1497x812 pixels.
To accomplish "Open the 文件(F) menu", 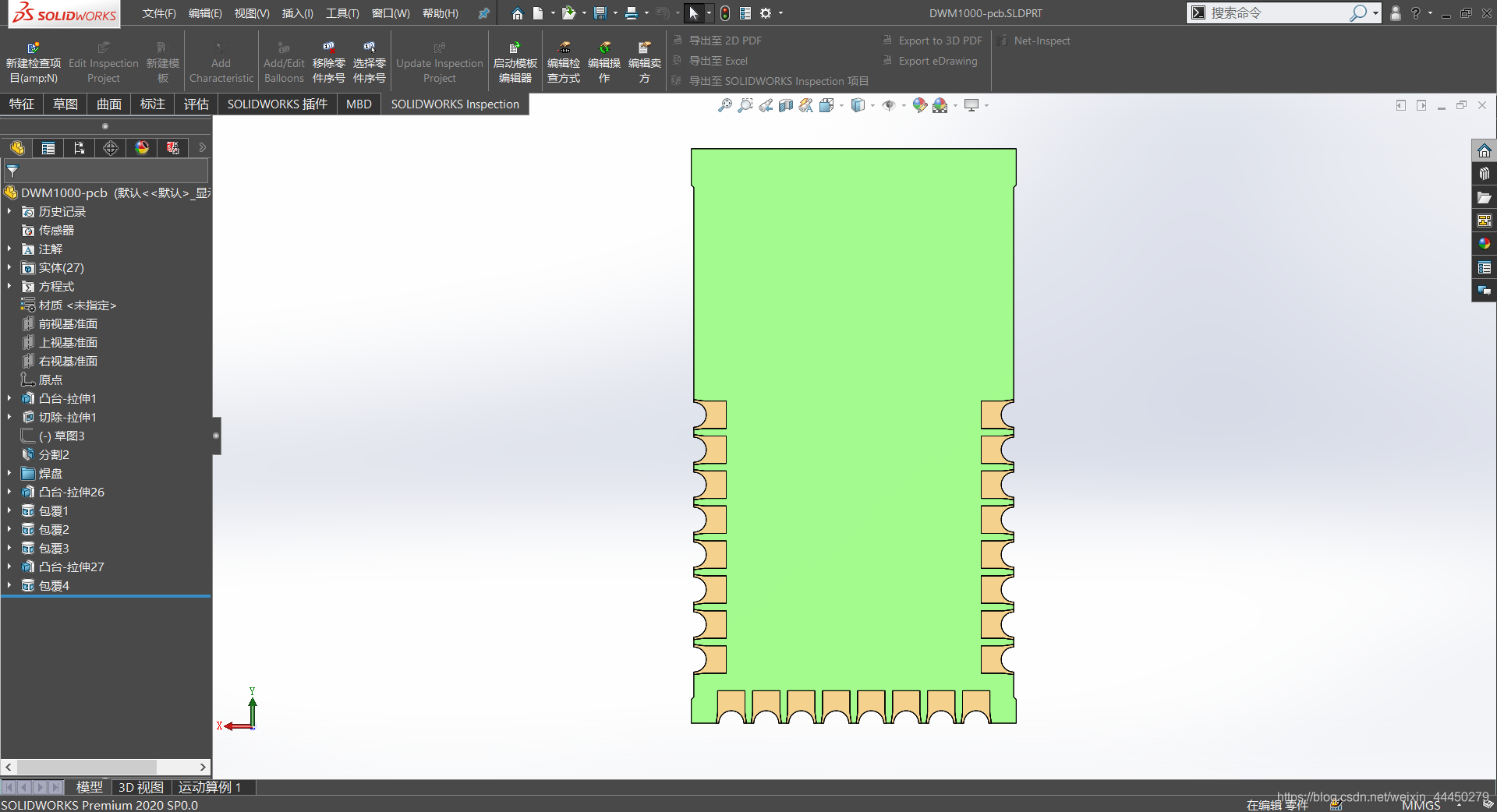I will point(159,13).
